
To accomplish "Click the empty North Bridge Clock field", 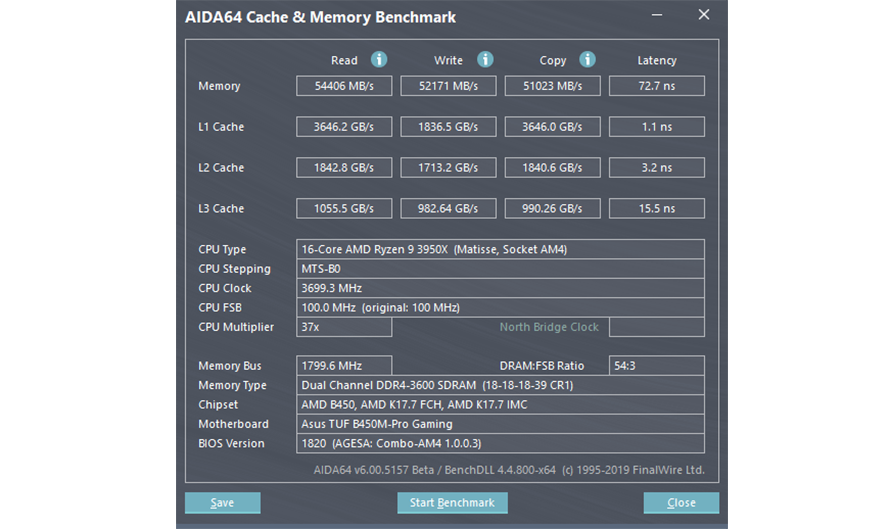I will point(656,327).
